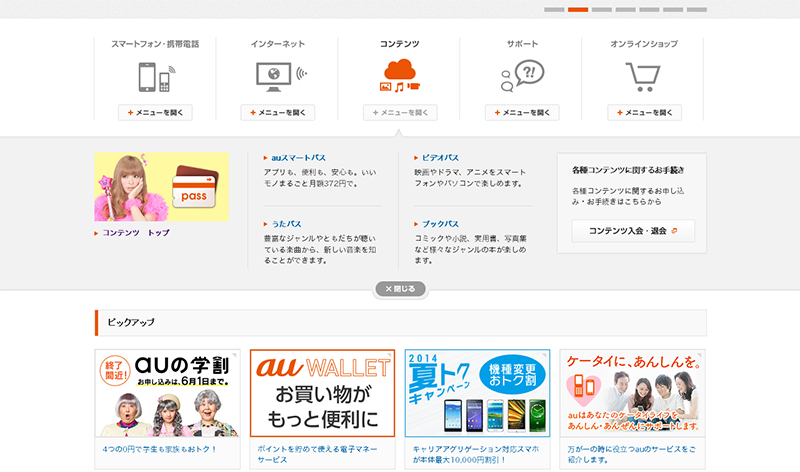The width and height of the screenshot is (800, 472).
Task: Select the サポート menu heading
Action: [522, 44]
